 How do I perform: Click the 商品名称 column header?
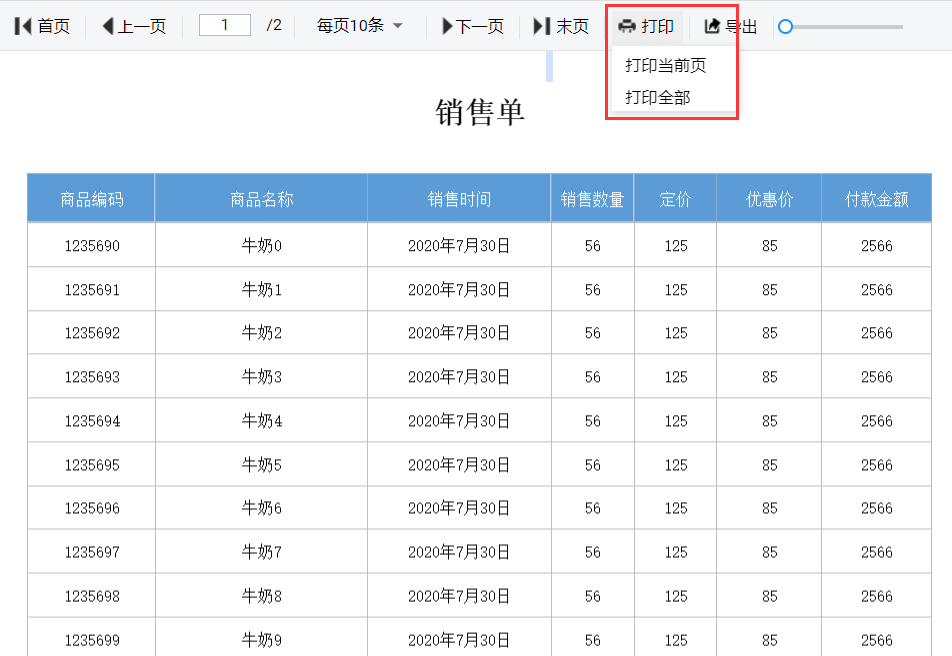[261, 198]
